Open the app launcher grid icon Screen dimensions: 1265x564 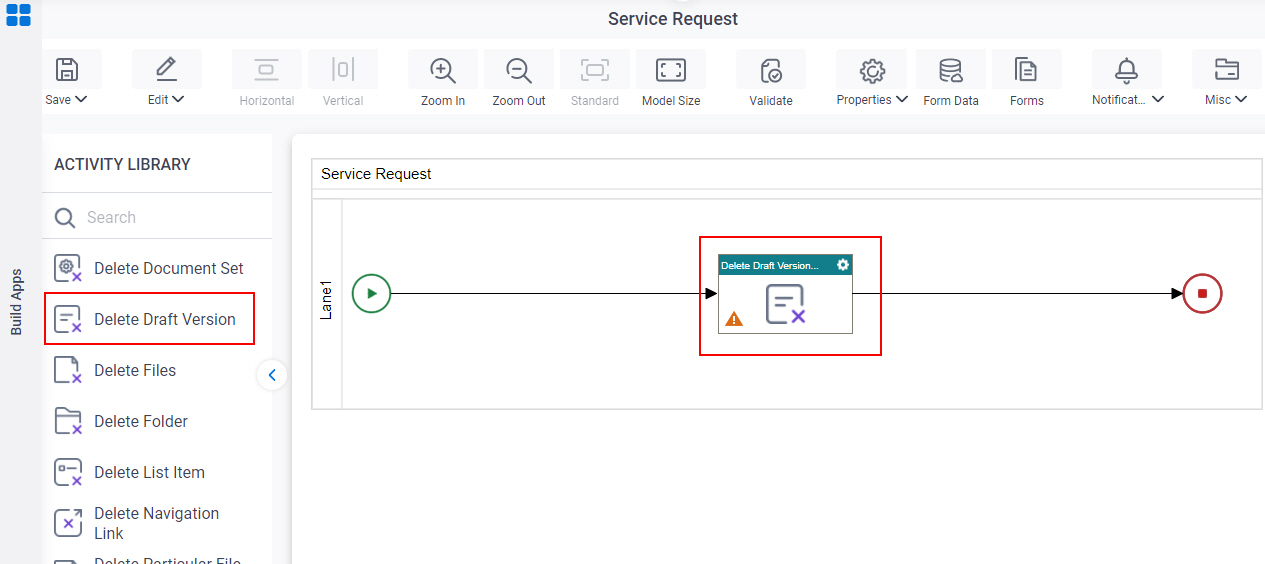click(19, 15)
